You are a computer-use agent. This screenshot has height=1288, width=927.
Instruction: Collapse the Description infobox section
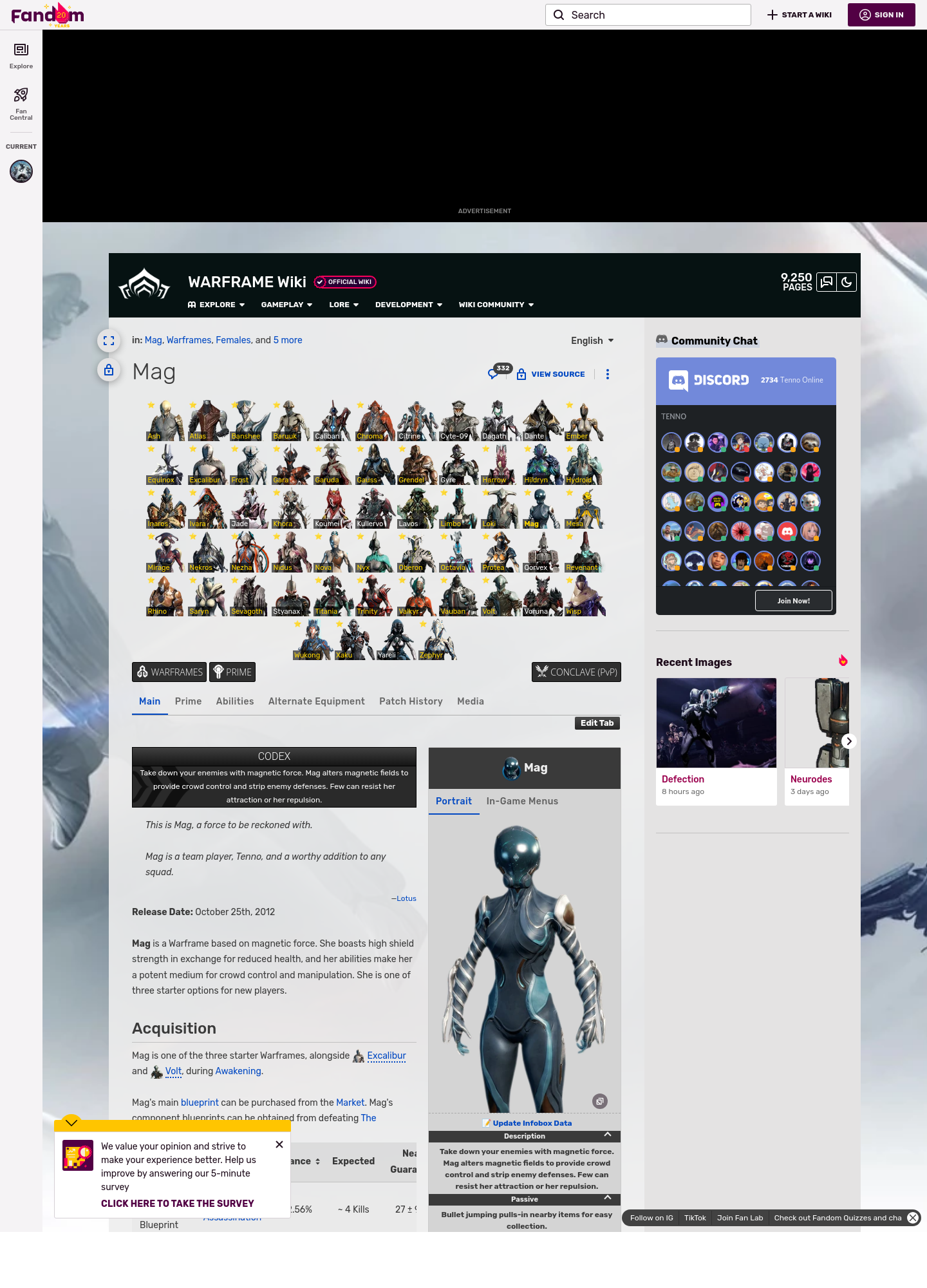(x=607, y=1135)
